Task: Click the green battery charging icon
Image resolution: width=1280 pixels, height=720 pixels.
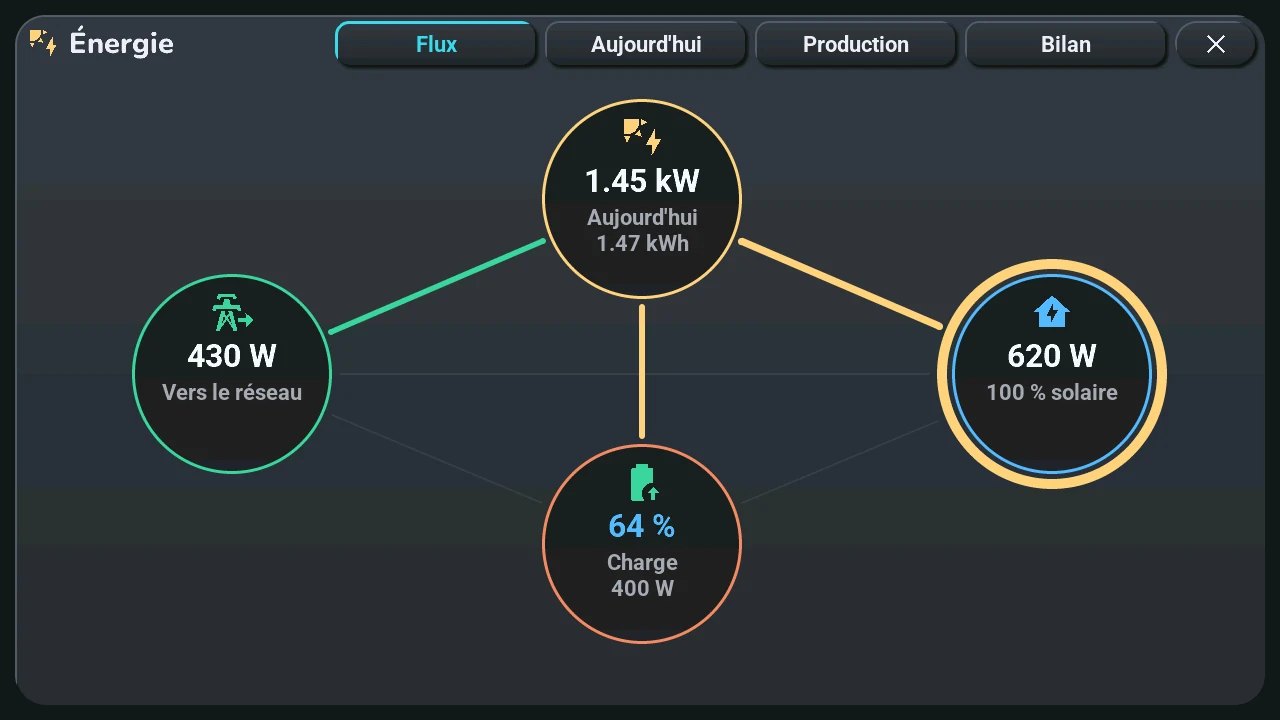Action: click(643, 483)
